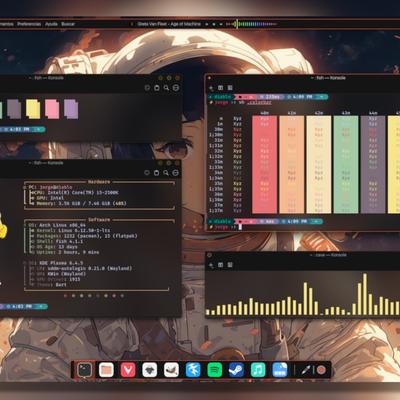Image resolution: width=400 pixels, height=400 pixels.
Task: Launch Steam from the dock
Action: (x=236, y=370)
